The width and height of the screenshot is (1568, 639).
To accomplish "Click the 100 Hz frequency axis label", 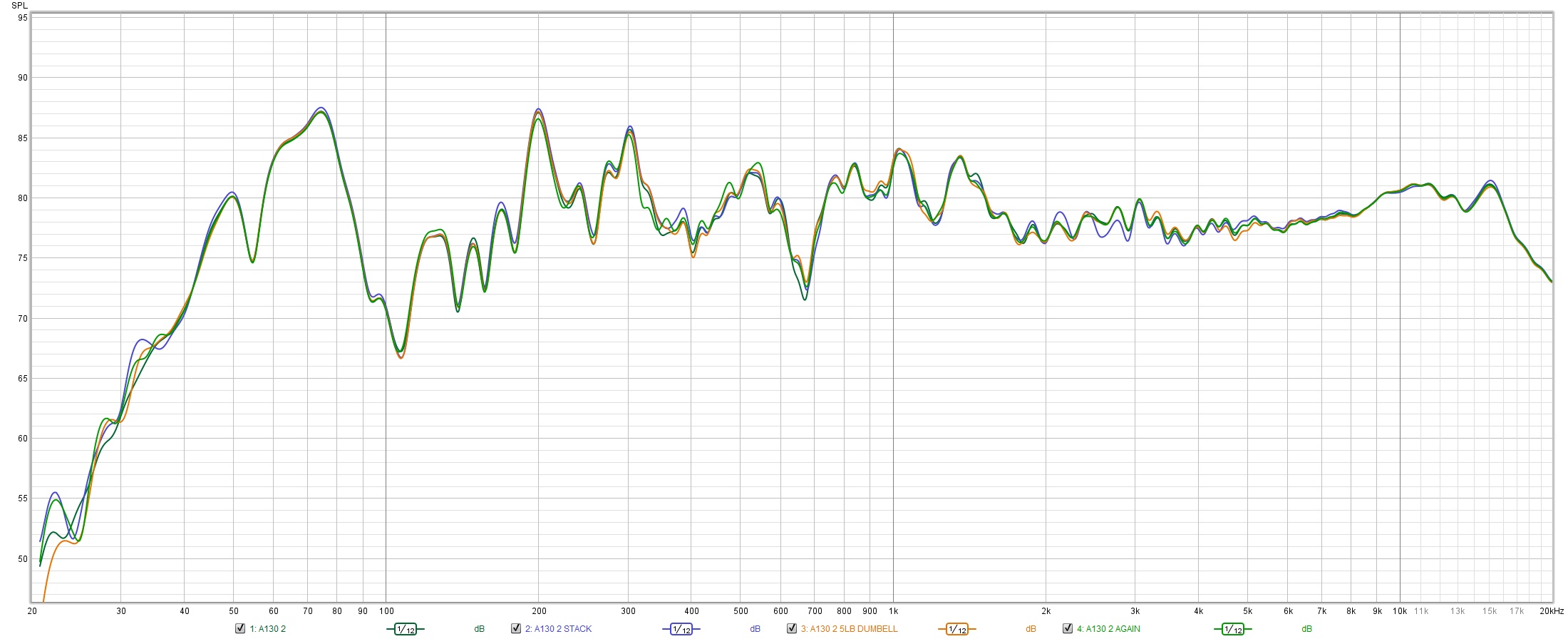I will [386, 611].
